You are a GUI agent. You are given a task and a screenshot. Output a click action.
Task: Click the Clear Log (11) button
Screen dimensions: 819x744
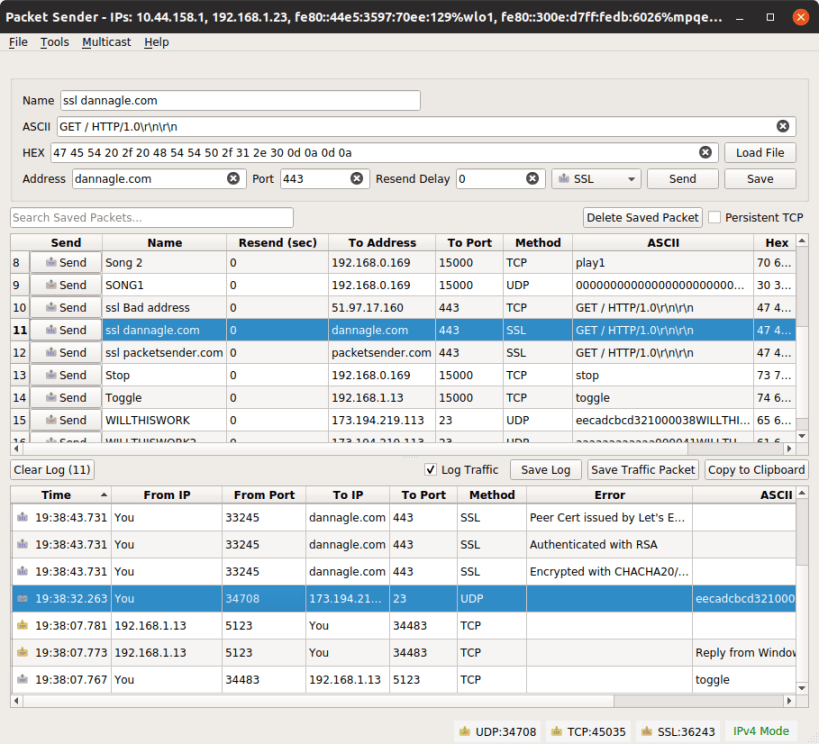52,470
